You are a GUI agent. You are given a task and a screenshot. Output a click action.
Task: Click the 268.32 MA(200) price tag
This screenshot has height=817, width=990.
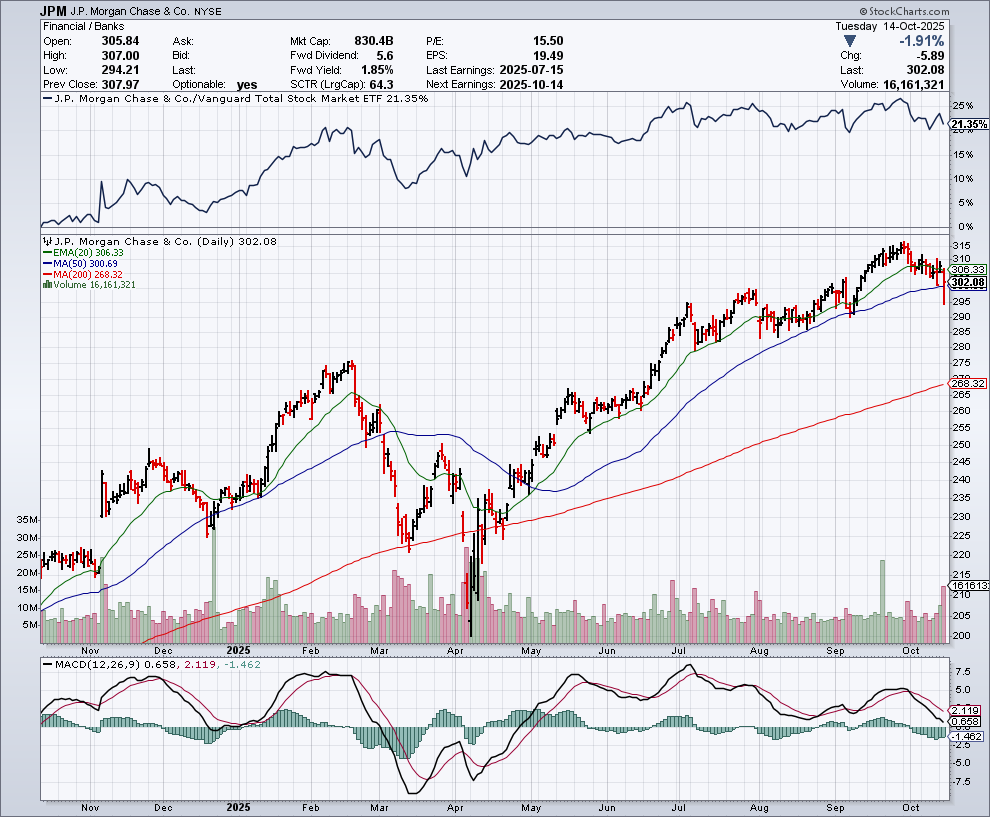[x=968, y=383]
